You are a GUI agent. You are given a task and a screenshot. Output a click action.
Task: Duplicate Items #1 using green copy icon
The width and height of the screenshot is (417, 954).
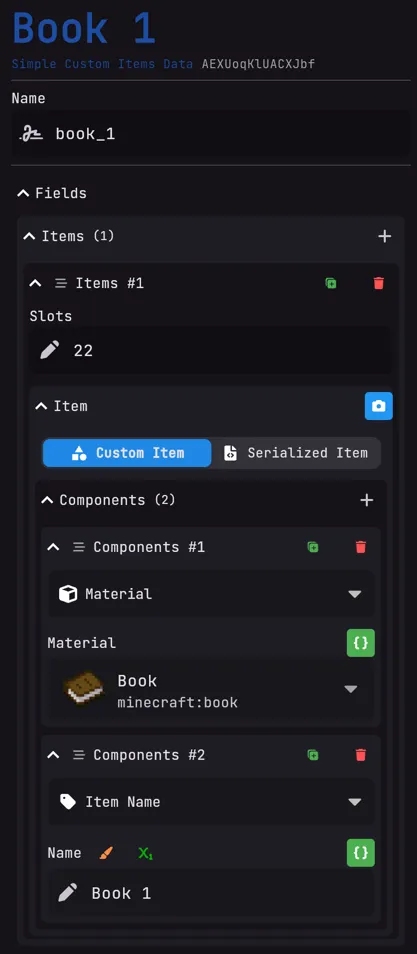tap(331, 283)
